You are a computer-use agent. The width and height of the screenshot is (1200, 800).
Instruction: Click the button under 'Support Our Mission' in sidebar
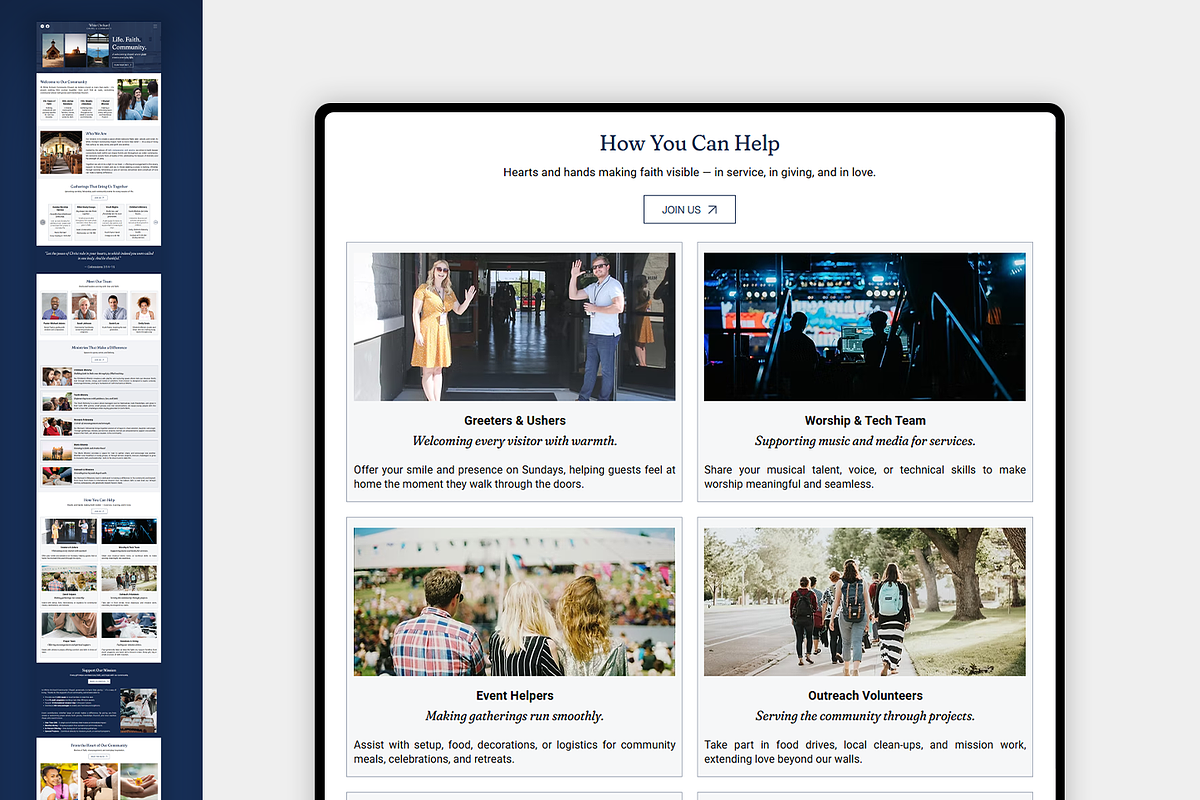pos(99,681)
